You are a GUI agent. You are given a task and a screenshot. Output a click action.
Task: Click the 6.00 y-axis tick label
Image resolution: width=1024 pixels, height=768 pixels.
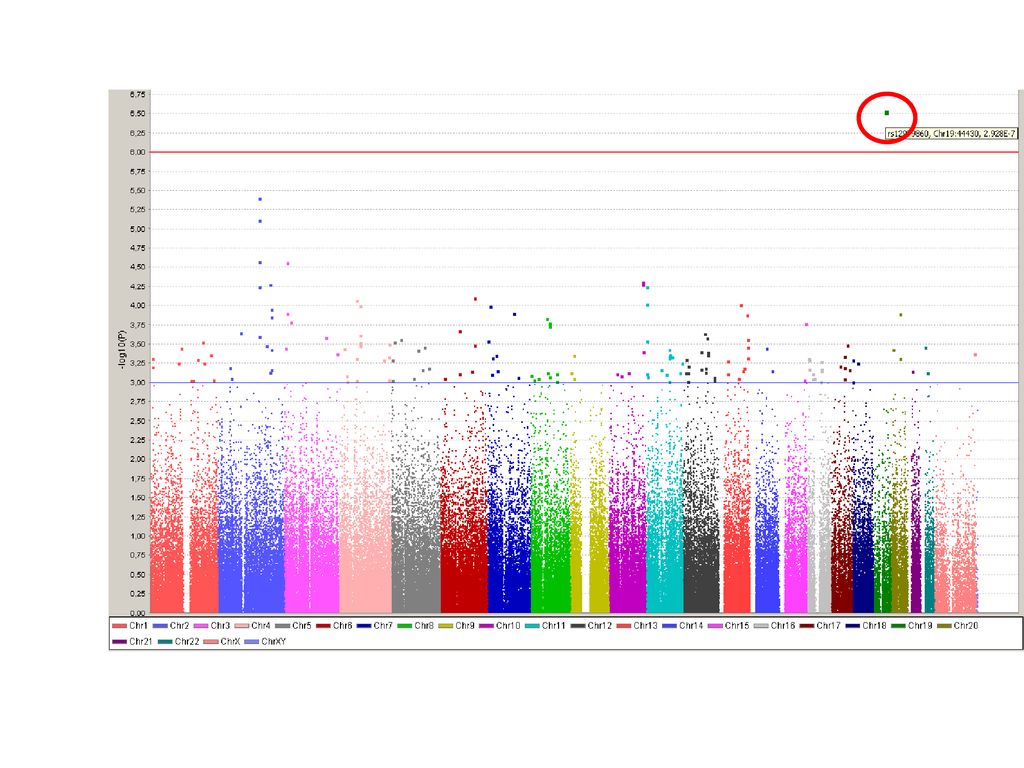tap(137, 152)
